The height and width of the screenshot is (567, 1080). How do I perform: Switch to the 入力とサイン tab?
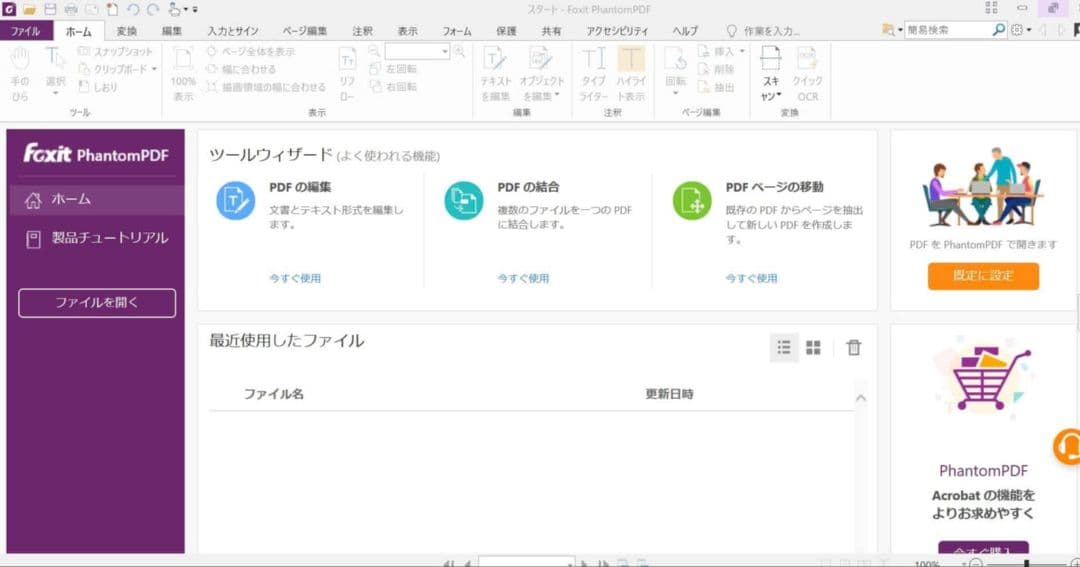point(233,31)
